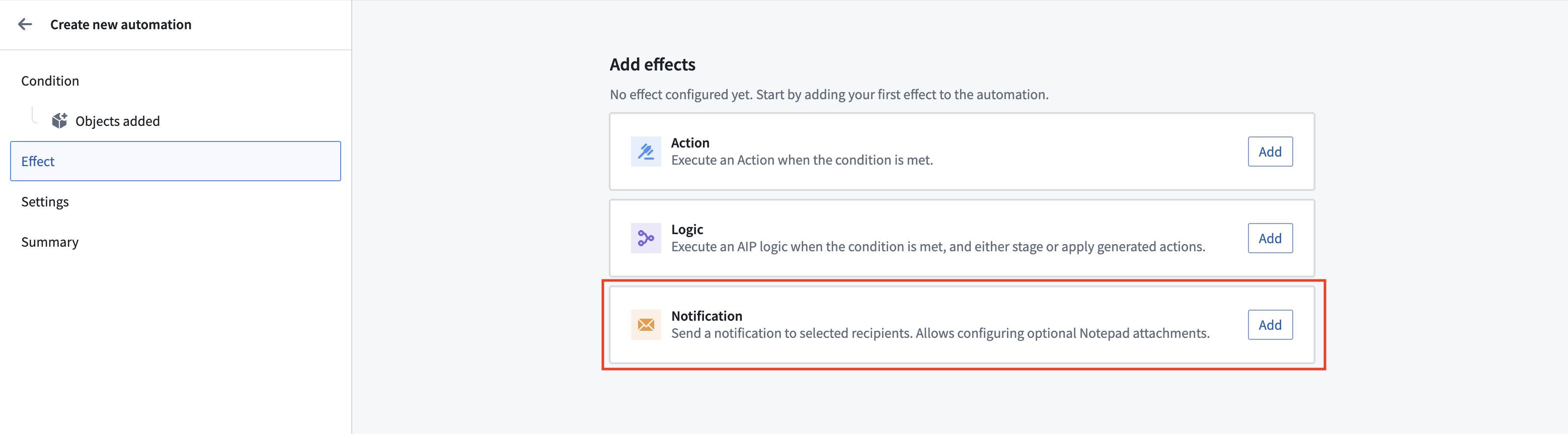Go back using the left arrow icon
The image size is (1568, 434).
[25, 24]
